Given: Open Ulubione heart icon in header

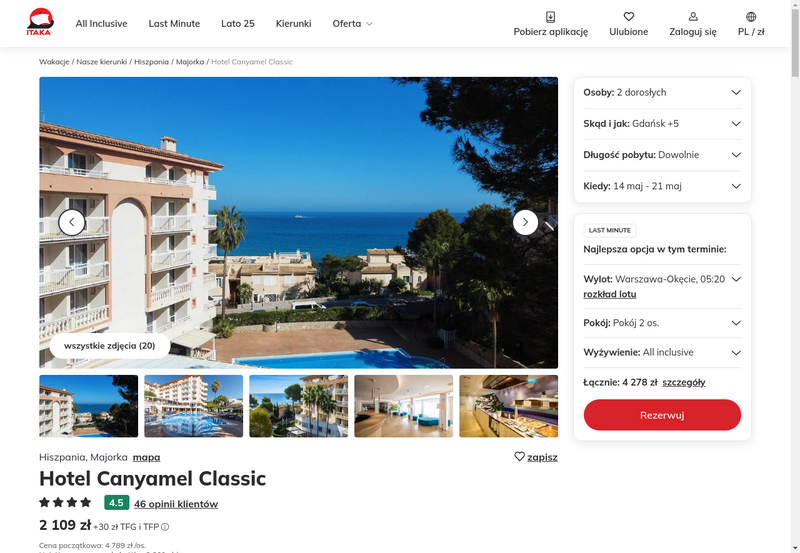Looking at the screenshot, I should click(x=629, y=17).
